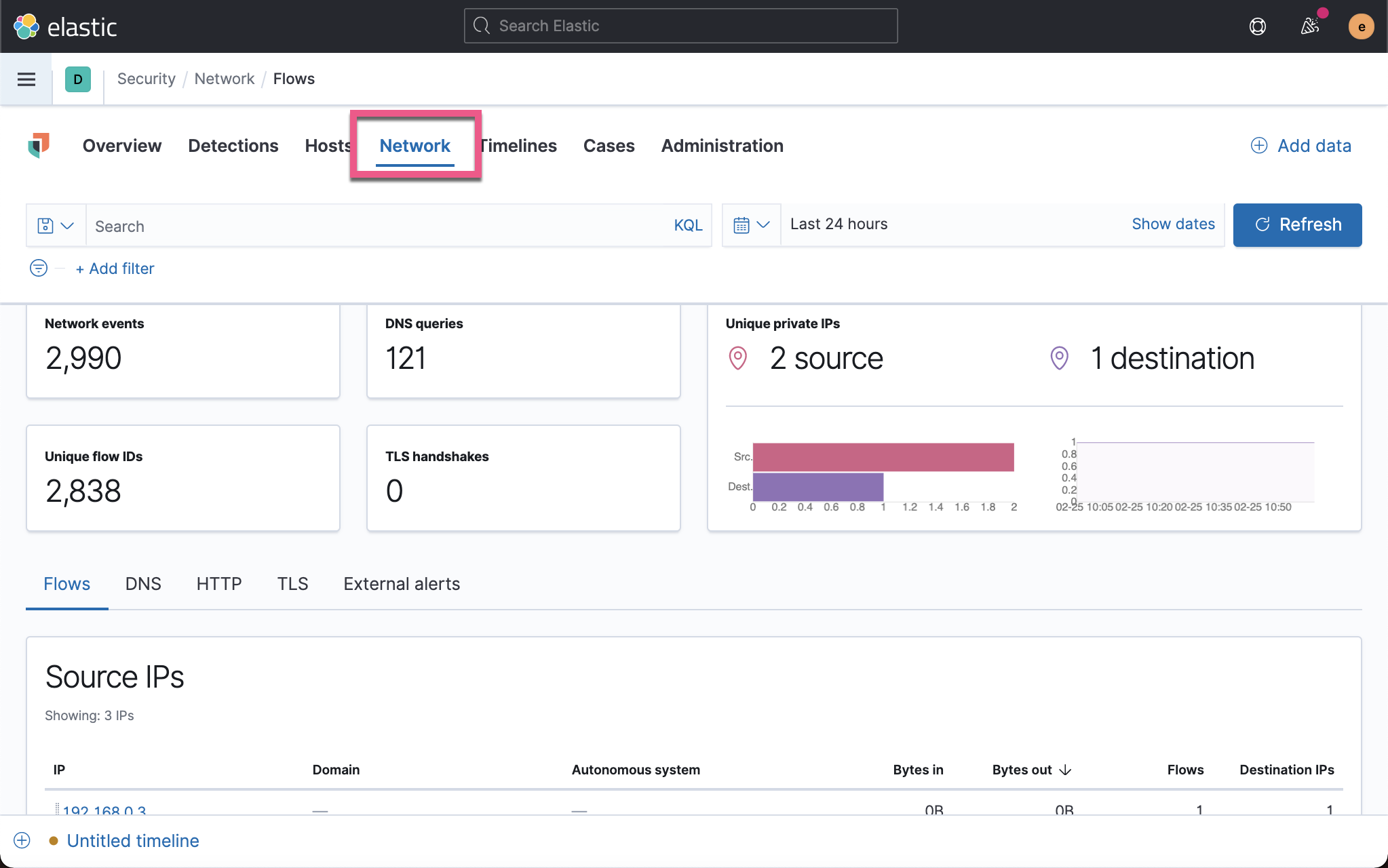Open the user avatar menu

click(1362, 26)
